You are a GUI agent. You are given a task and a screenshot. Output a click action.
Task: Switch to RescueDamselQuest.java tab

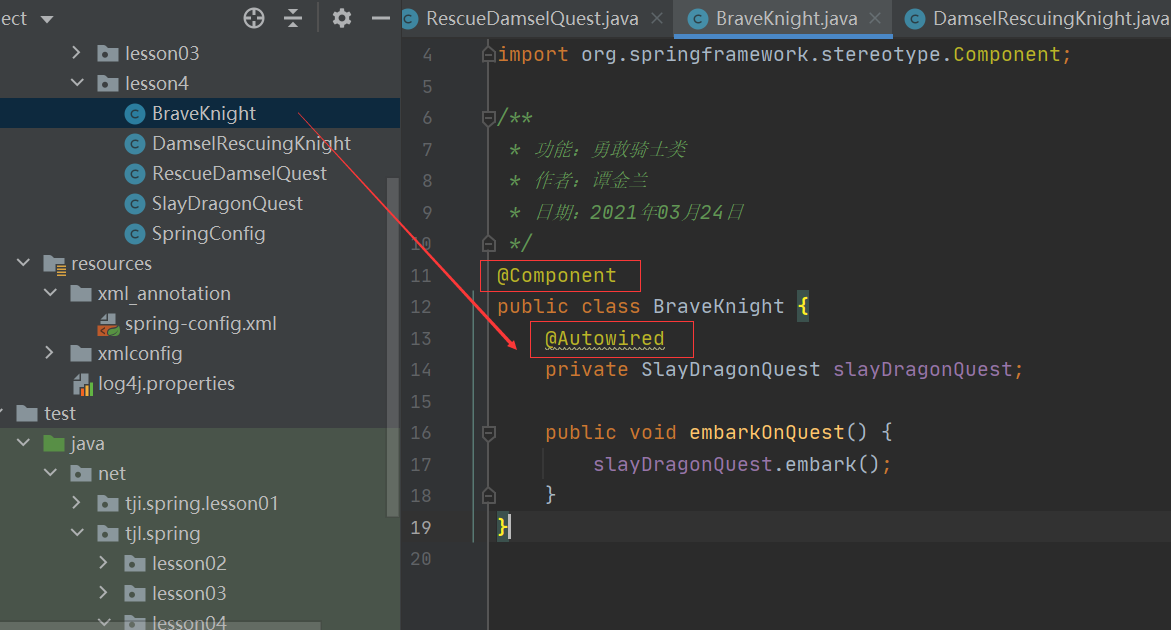pyautogui.click(x=532, y=19)
